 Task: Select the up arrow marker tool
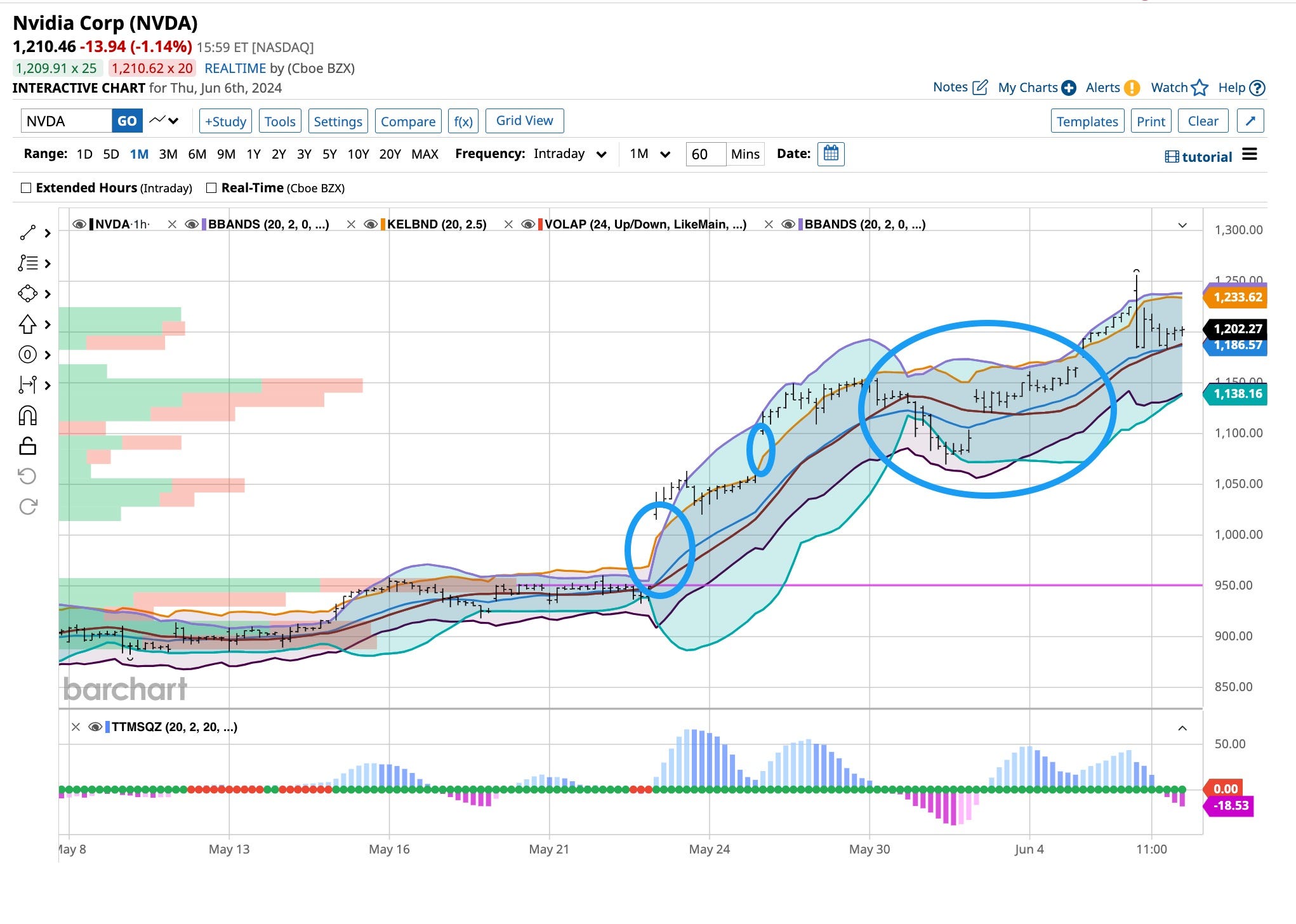(x=27, y=324)
